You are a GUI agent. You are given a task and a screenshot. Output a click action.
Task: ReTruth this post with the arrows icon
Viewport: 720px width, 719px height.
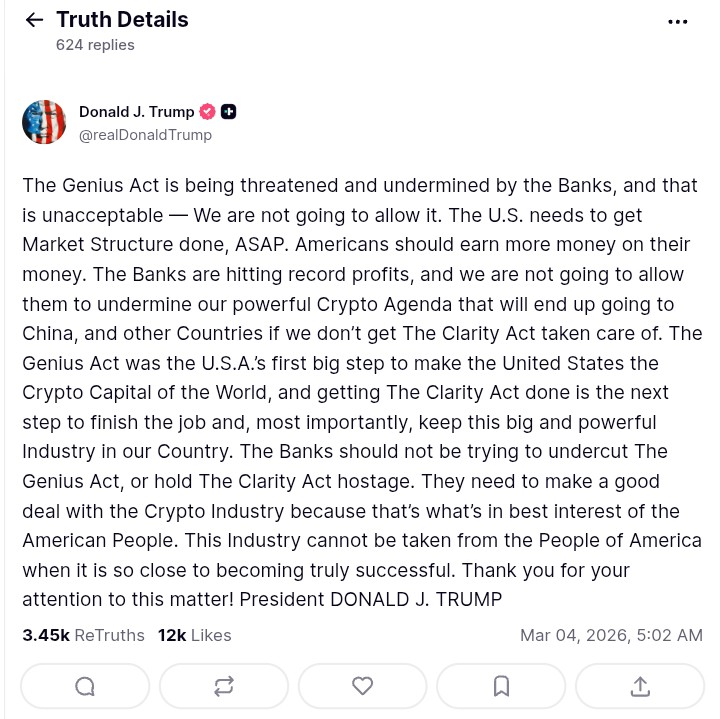coord(224,686)
